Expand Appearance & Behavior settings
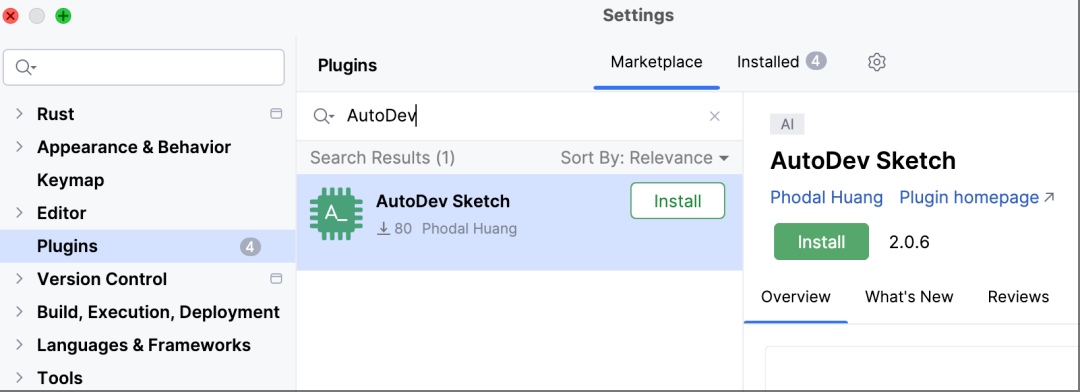The height and width of the screenshot is (392, 1080). point(19,147)
